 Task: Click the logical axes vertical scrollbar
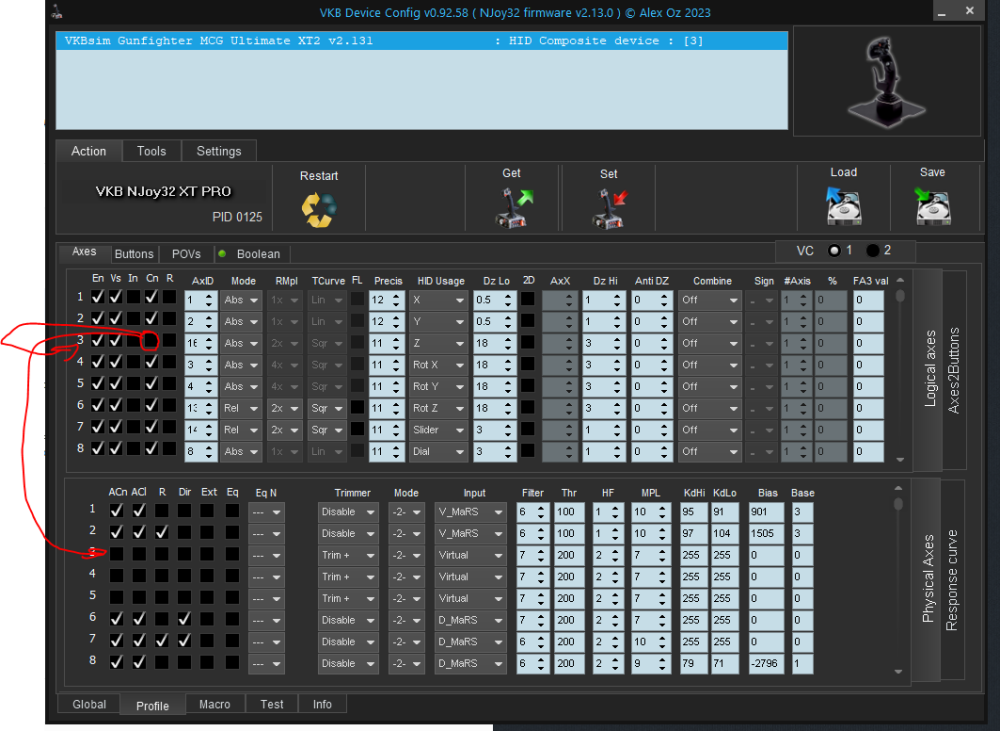tap(900, 370)
